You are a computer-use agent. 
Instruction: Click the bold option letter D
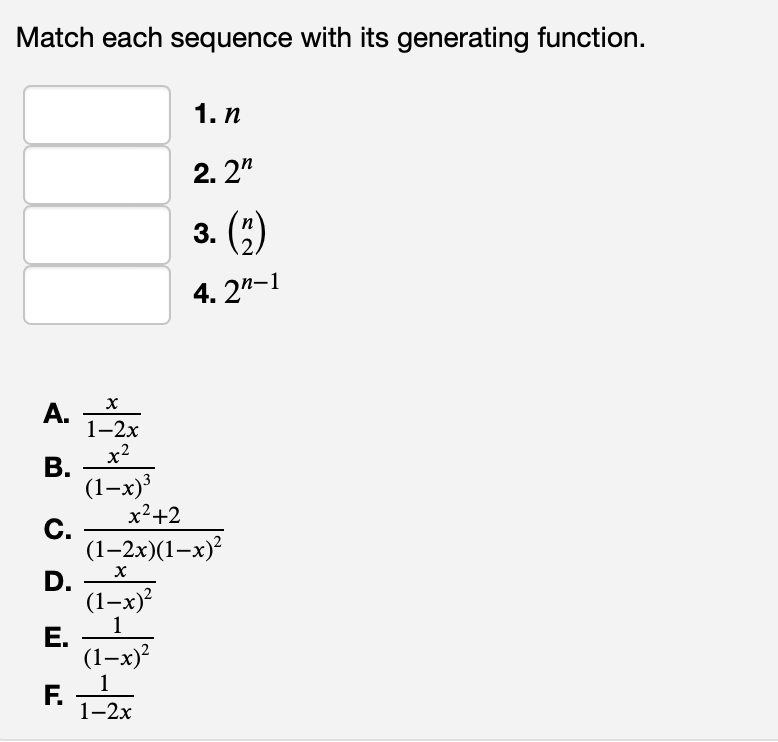pos(57,581)
